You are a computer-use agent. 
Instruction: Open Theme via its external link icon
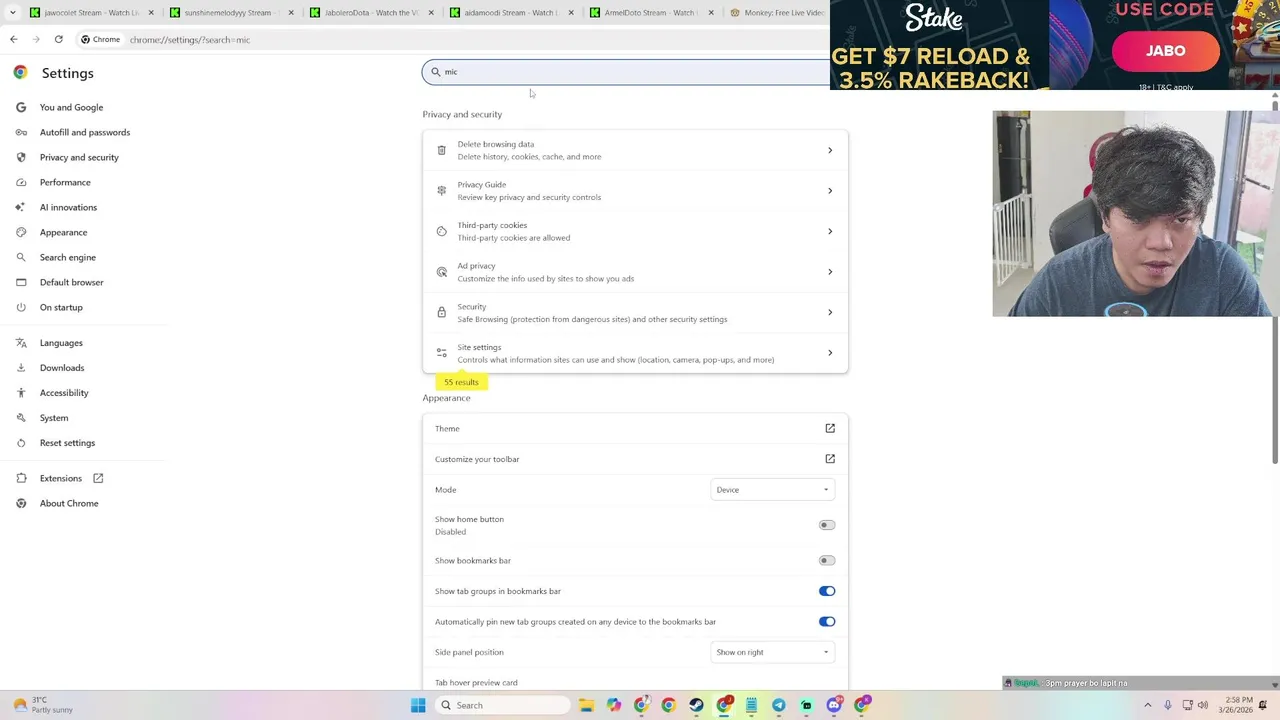pos(830,428)
